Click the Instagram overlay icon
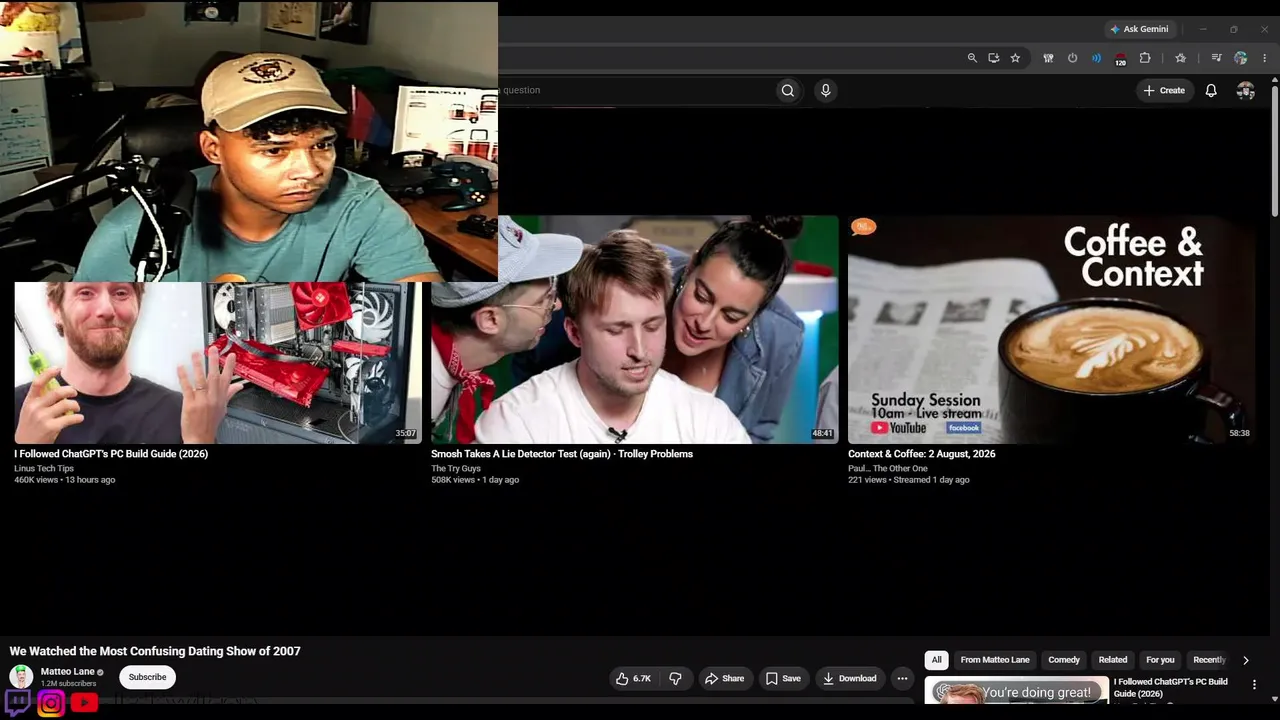The height and width of the screenshot is (720, 1280). (51, 703)
